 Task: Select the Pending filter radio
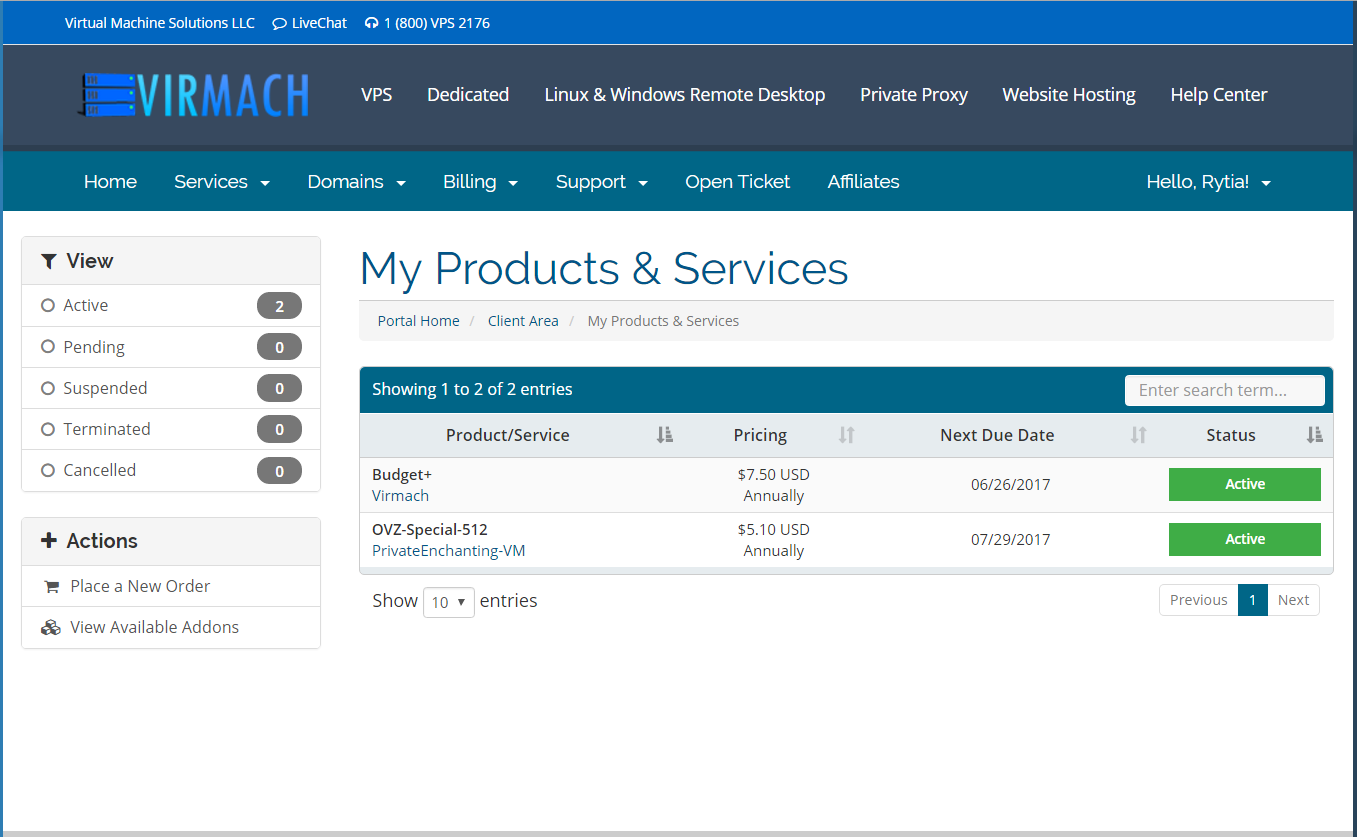point(47,347)
